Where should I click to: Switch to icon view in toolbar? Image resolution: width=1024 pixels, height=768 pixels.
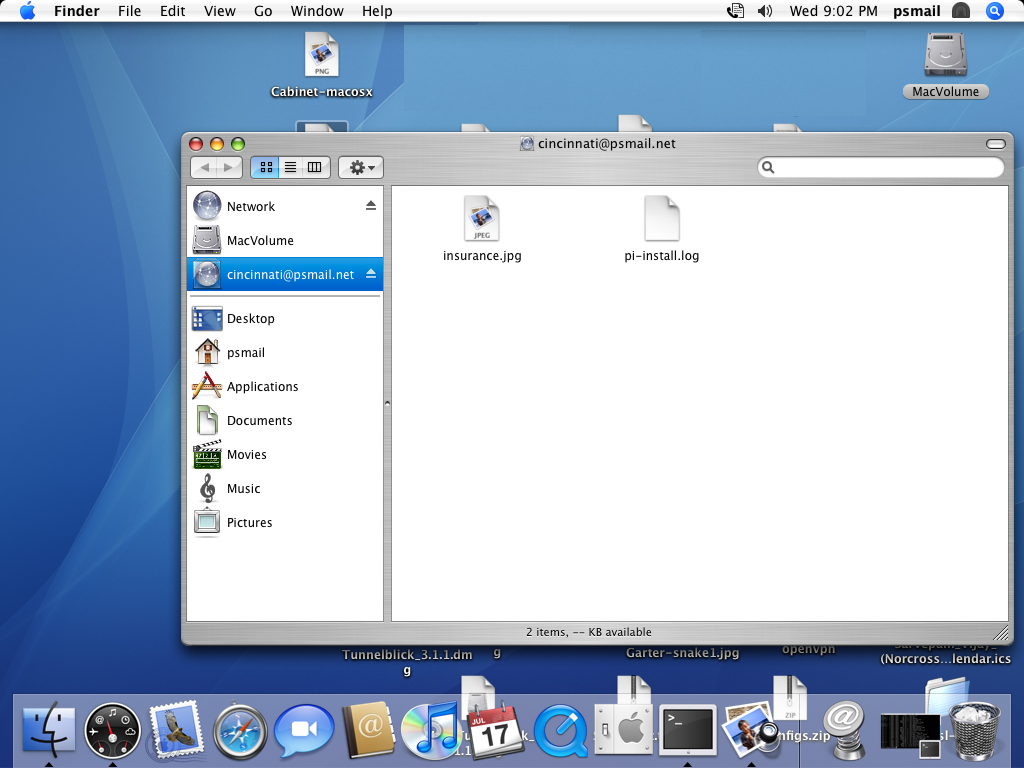coord(266,168)
